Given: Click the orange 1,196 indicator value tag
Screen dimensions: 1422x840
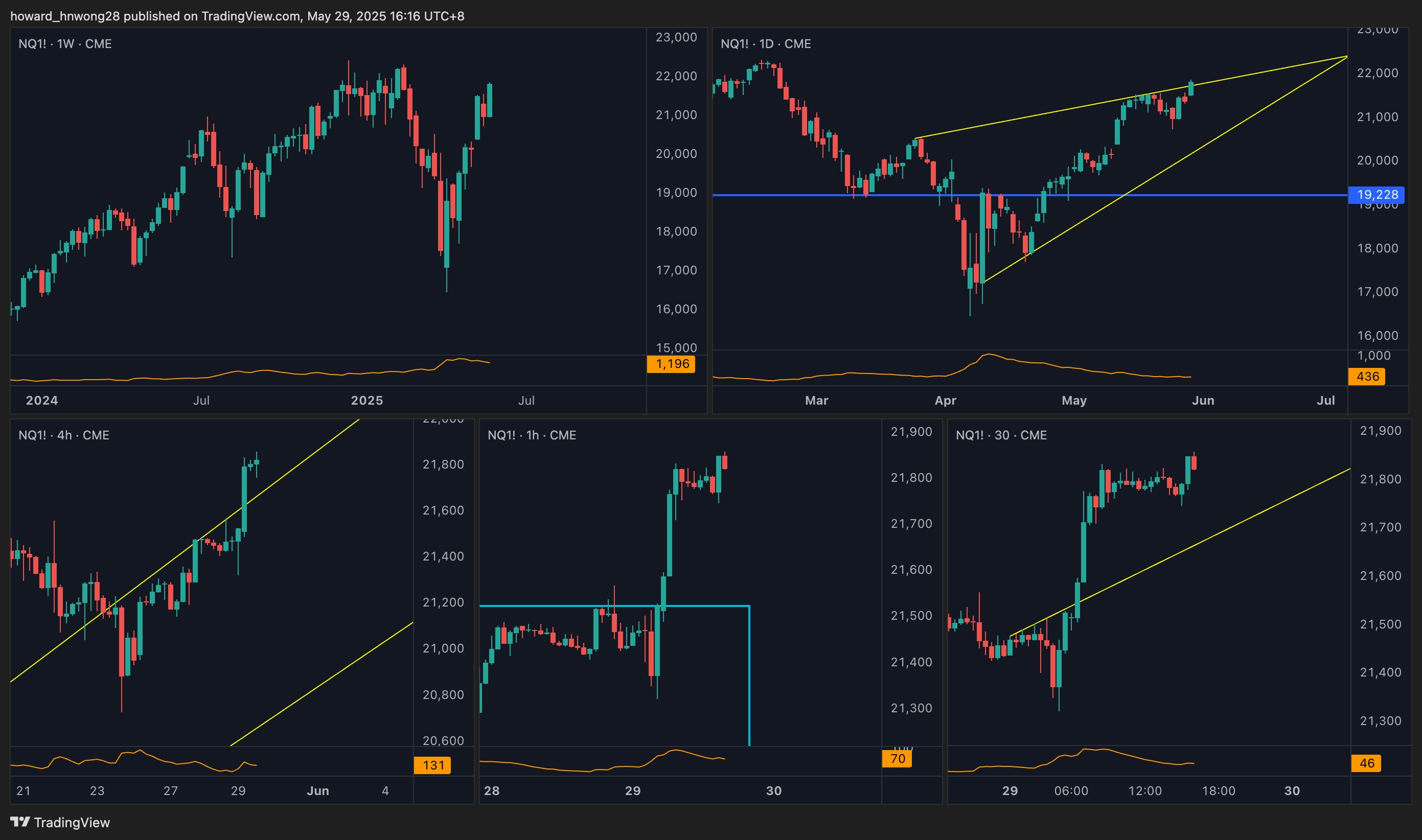Looking at the screenshot, I should (671, 364).
